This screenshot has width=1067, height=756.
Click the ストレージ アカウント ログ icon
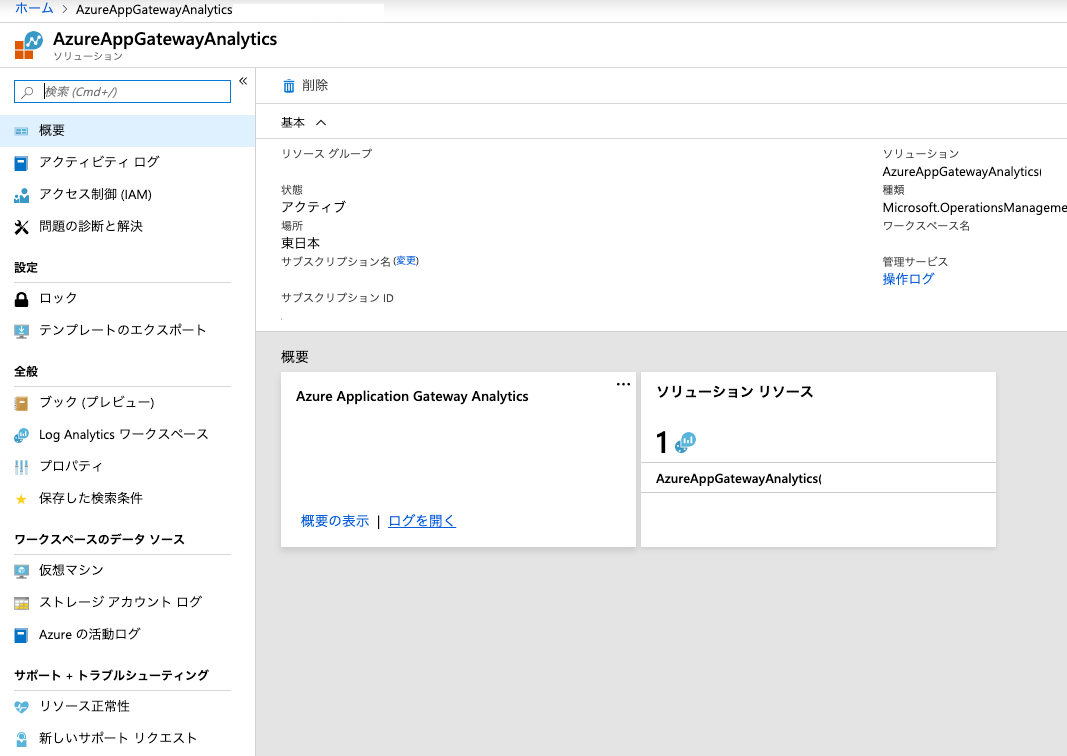[22, 604]
